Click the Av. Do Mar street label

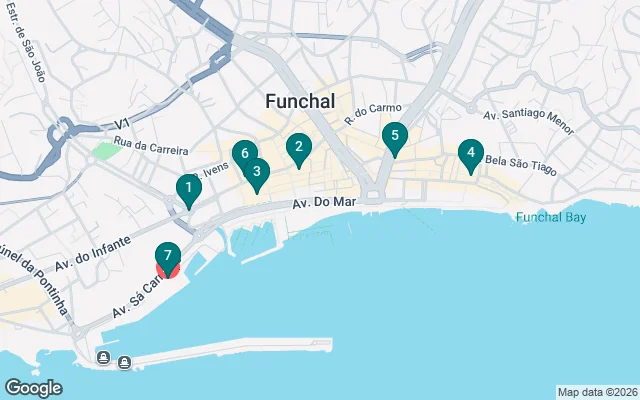click(x=324, y=202)
